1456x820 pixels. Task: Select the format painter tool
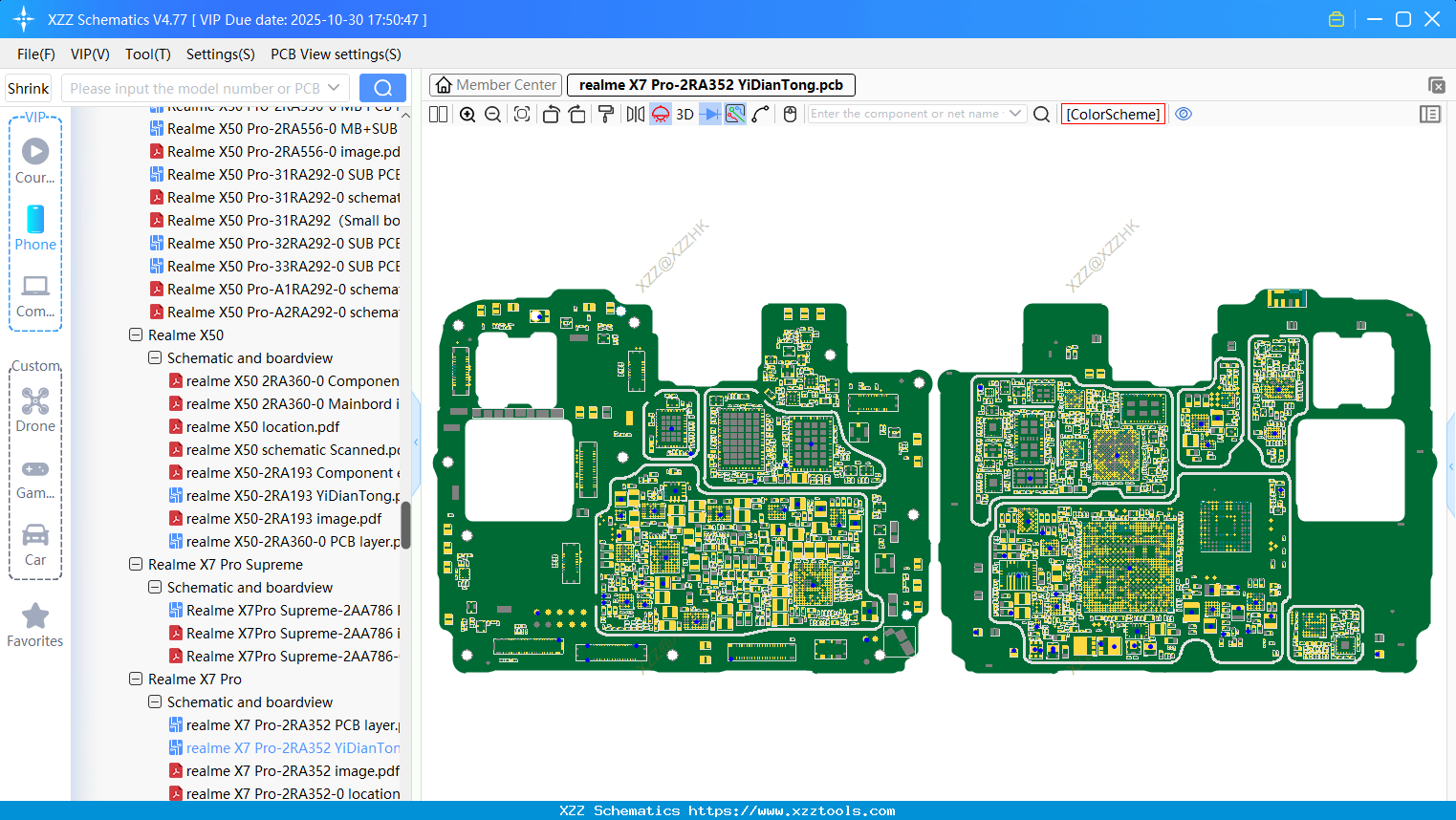(x=606, y=115)
